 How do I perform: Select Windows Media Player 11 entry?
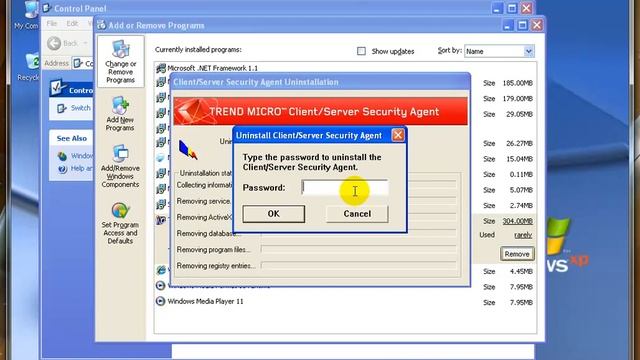(x=205, y=302)
